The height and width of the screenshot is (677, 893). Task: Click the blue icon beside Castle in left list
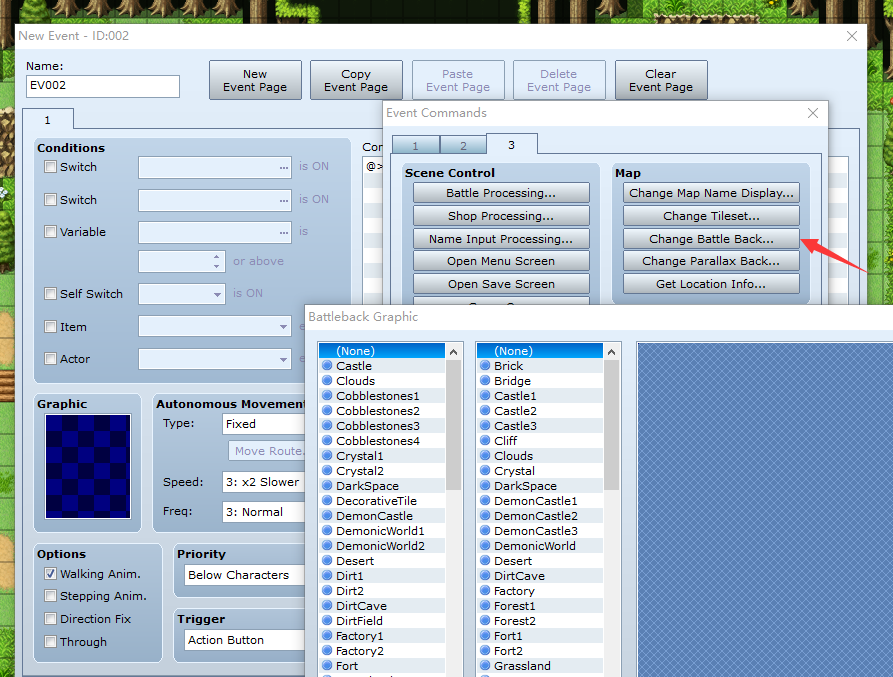pyautogui.click(x=327, y=366)
